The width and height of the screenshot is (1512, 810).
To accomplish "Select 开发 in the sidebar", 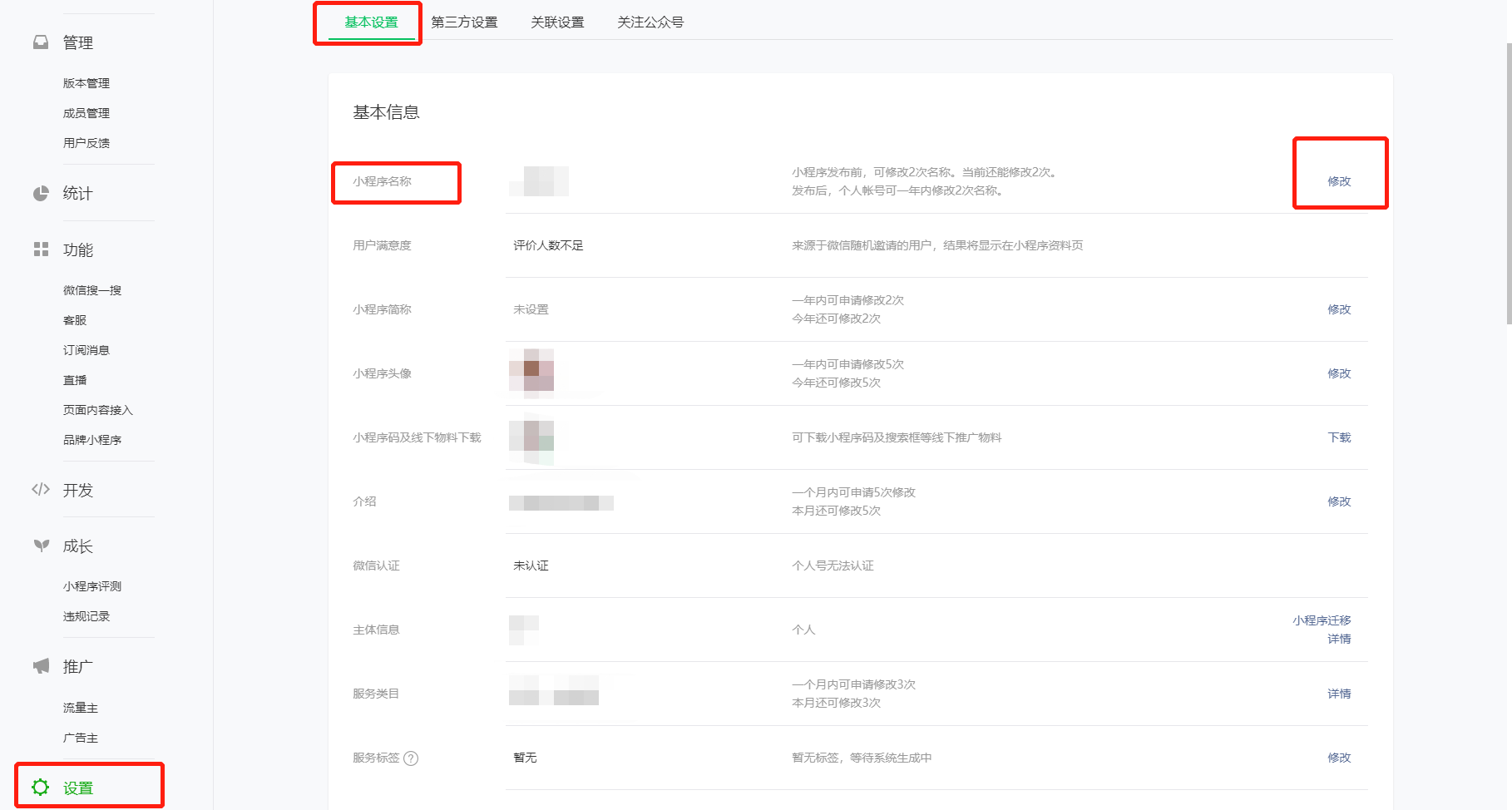I will click(78, 490).
